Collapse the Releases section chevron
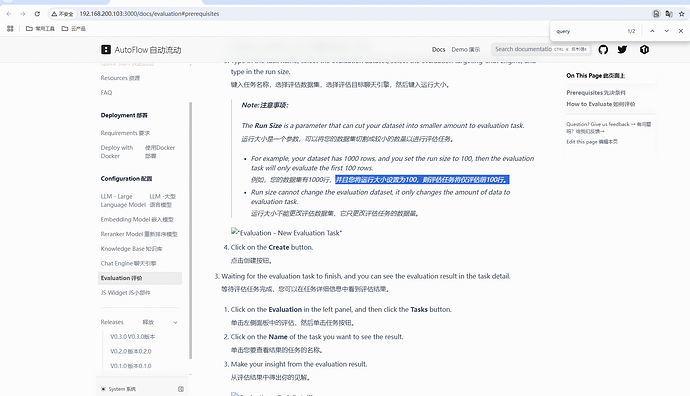The height and width of the screenshot is (396, 690). pyautogui.click(x=175, y=323)
